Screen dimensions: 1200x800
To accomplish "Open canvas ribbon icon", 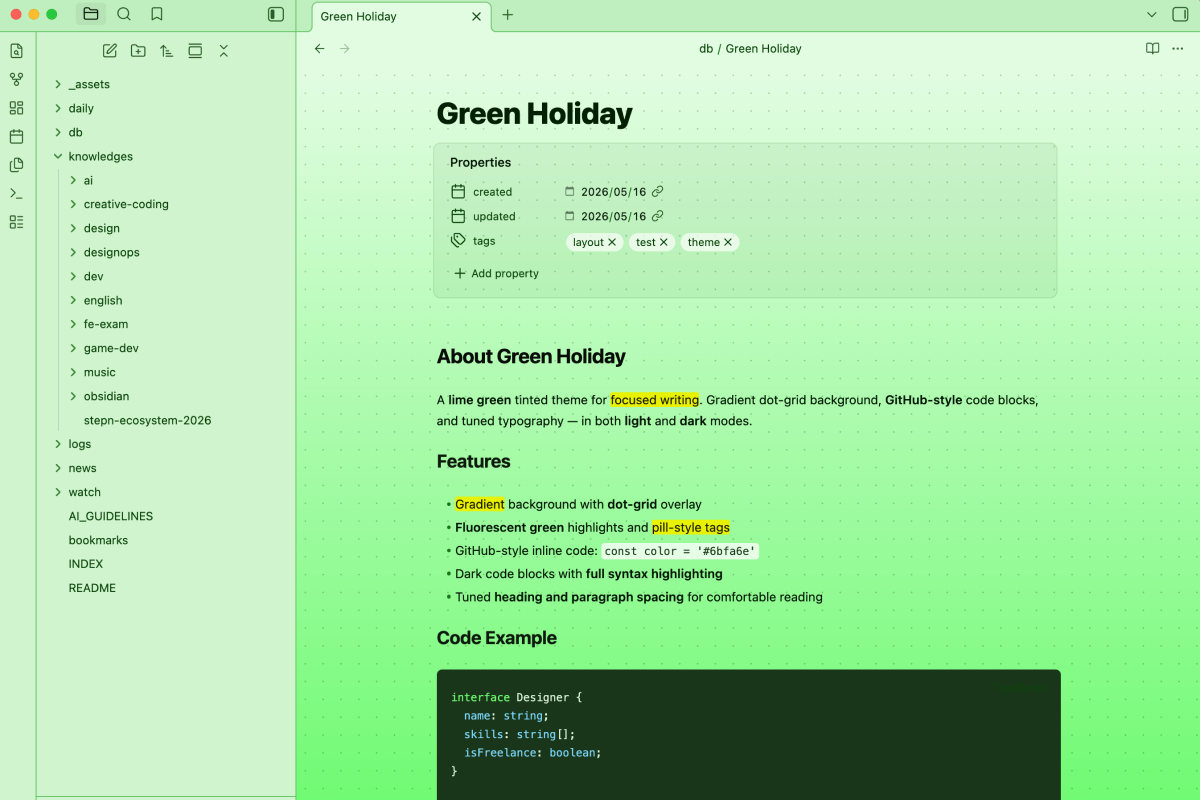I will coord(16,108).
